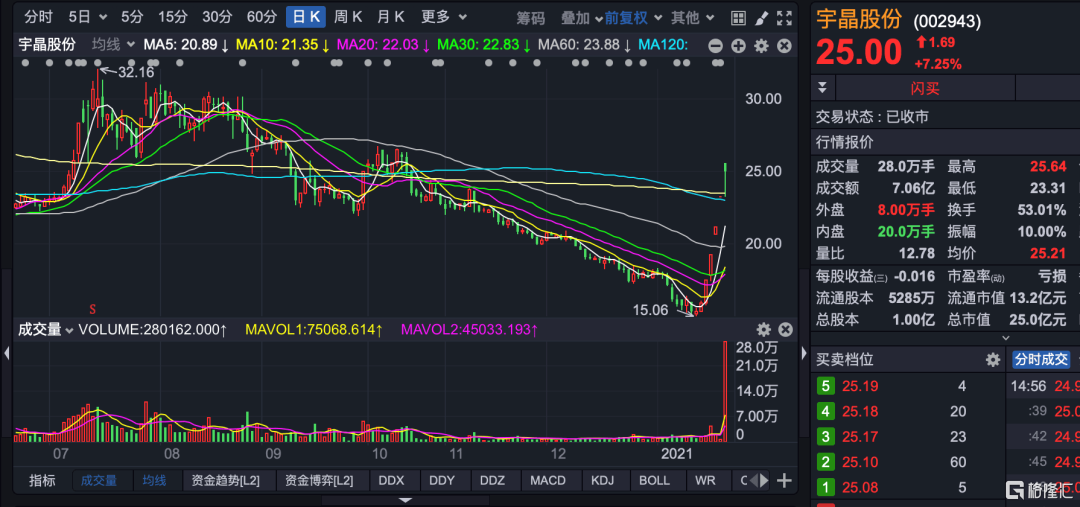Toggle the 均线 indicator tab
Screen dimensions: 1080x507
154,480
